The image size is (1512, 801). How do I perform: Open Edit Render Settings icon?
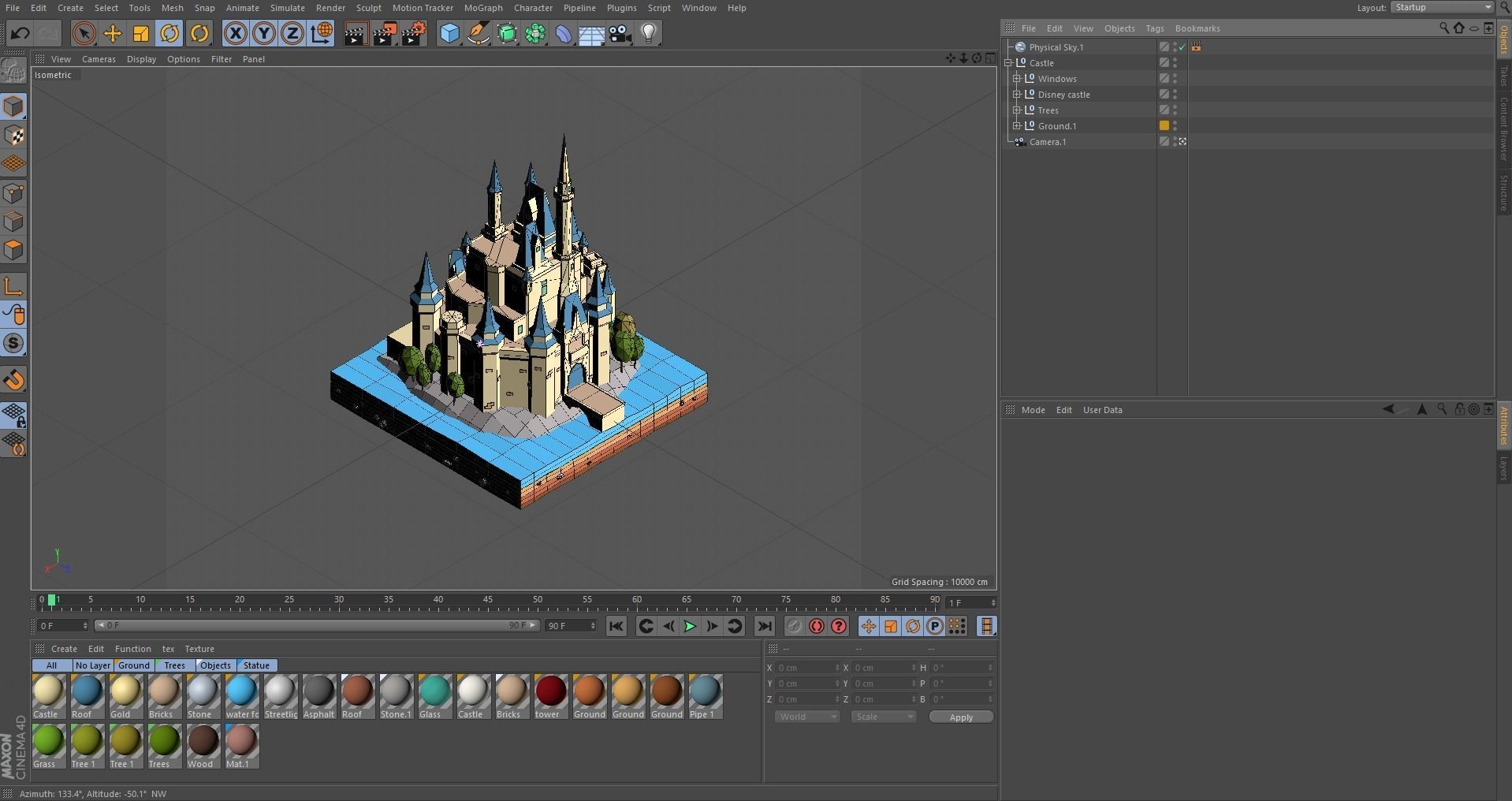414,33
